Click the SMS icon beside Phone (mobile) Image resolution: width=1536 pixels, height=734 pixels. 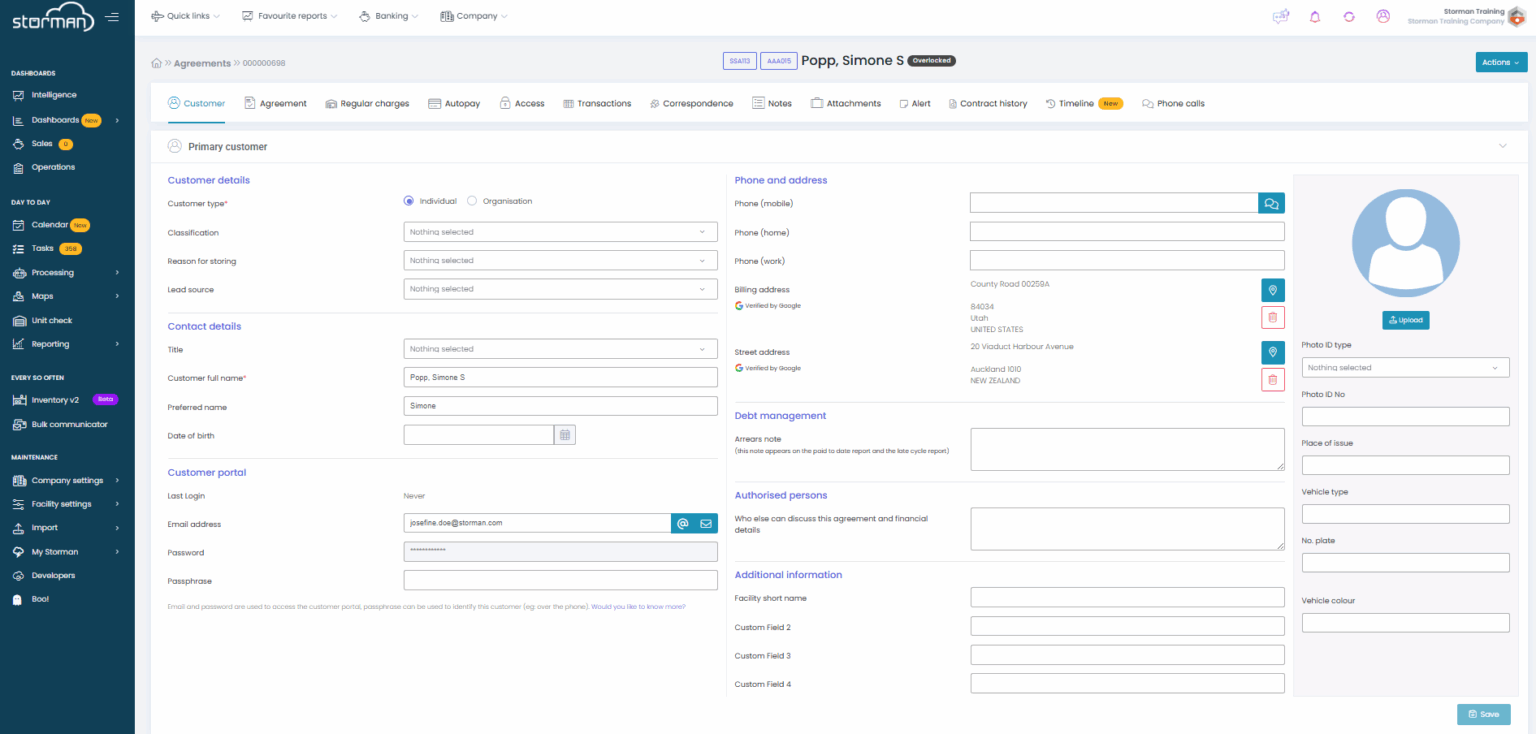point(1271,203)
